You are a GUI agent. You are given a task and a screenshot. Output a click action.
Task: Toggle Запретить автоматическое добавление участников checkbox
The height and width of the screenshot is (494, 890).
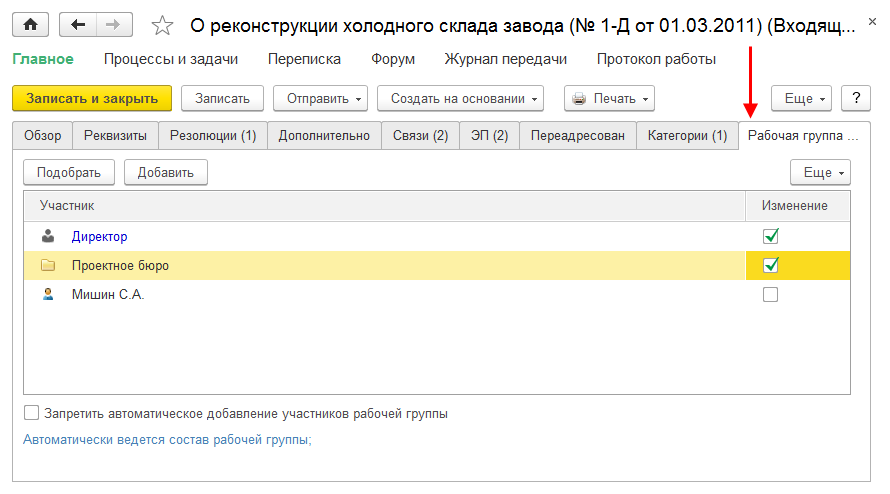32,412
